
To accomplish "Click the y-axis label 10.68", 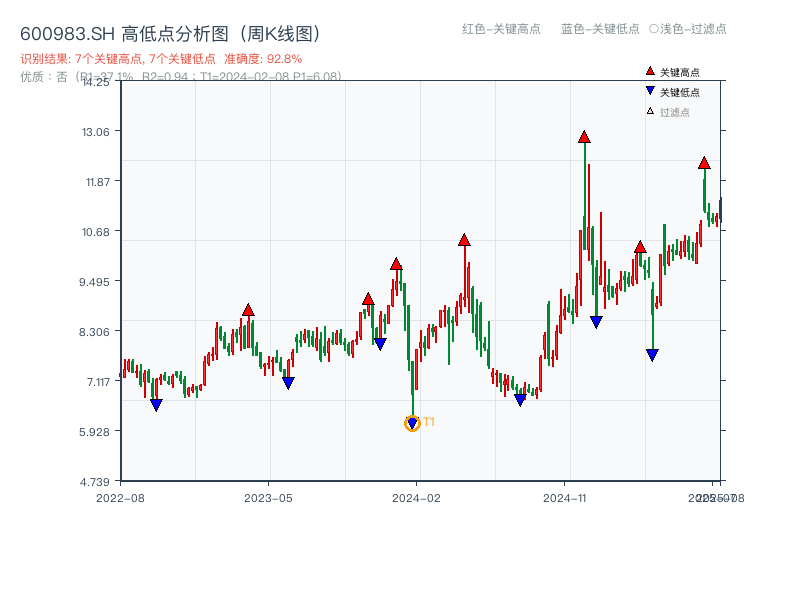I will coord(95,232).
